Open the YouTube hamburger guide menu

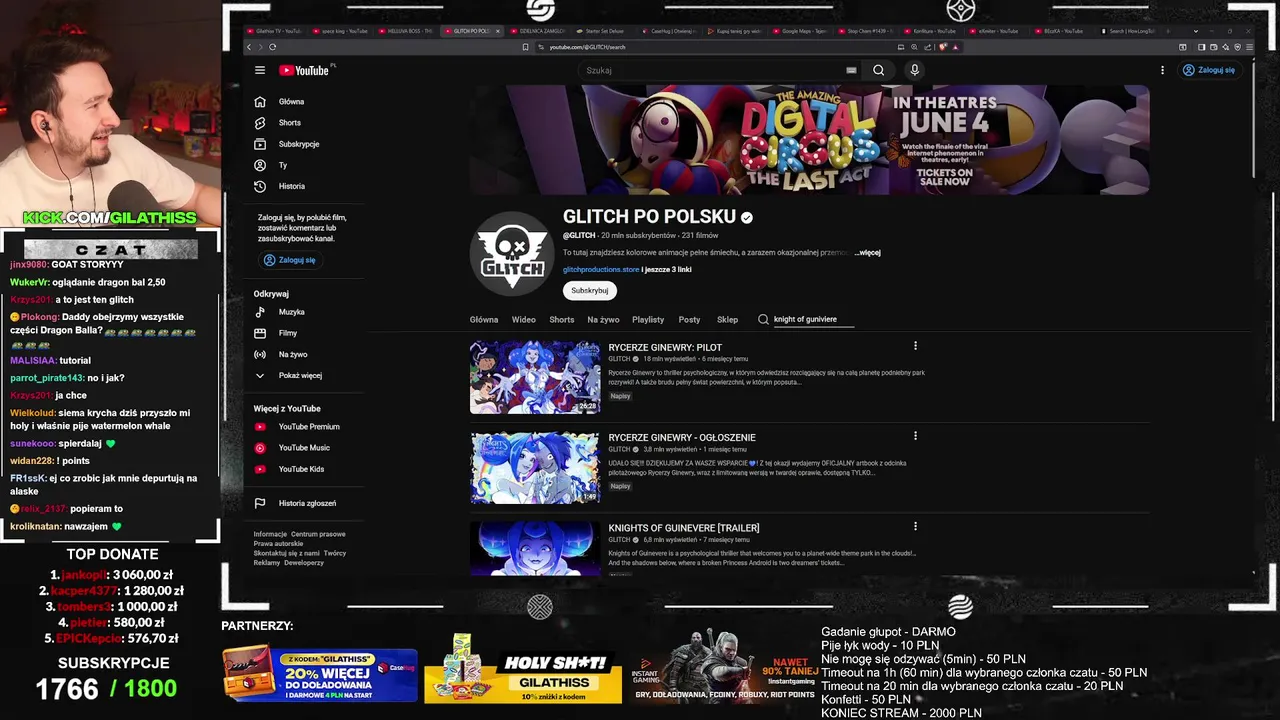pos(260,70)
